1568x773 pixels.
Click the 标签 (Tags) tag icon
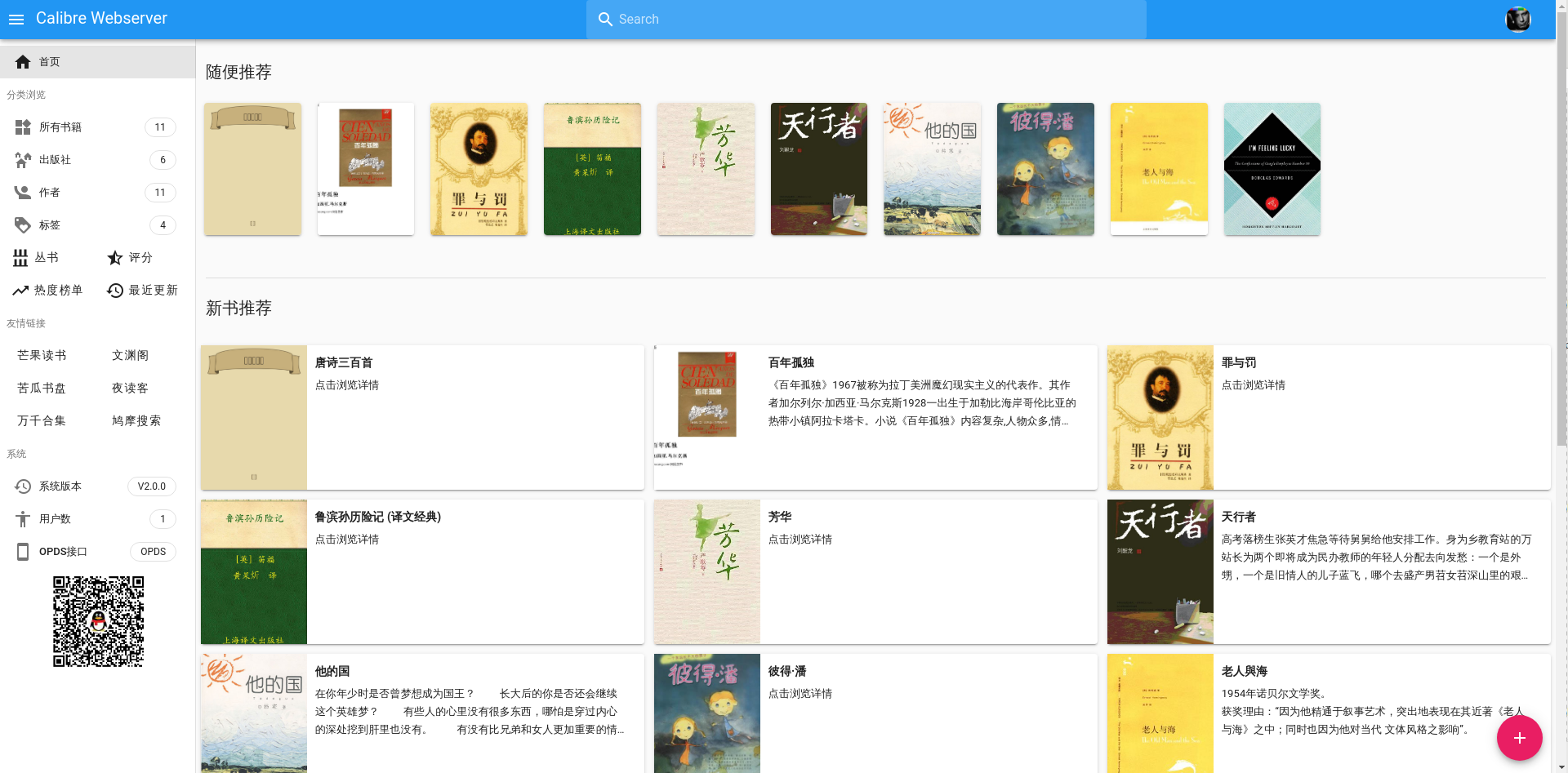(x=22, y=224)
